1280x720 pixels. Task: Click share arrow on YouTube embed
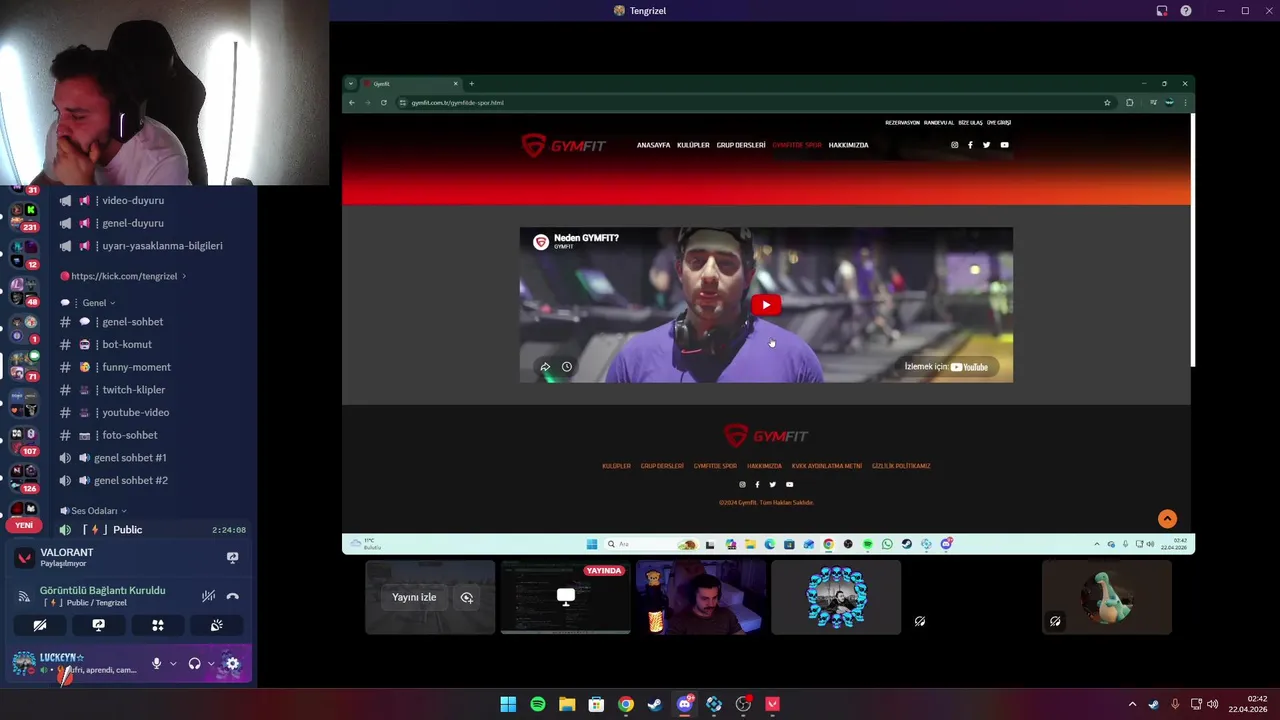click(545, 367)
